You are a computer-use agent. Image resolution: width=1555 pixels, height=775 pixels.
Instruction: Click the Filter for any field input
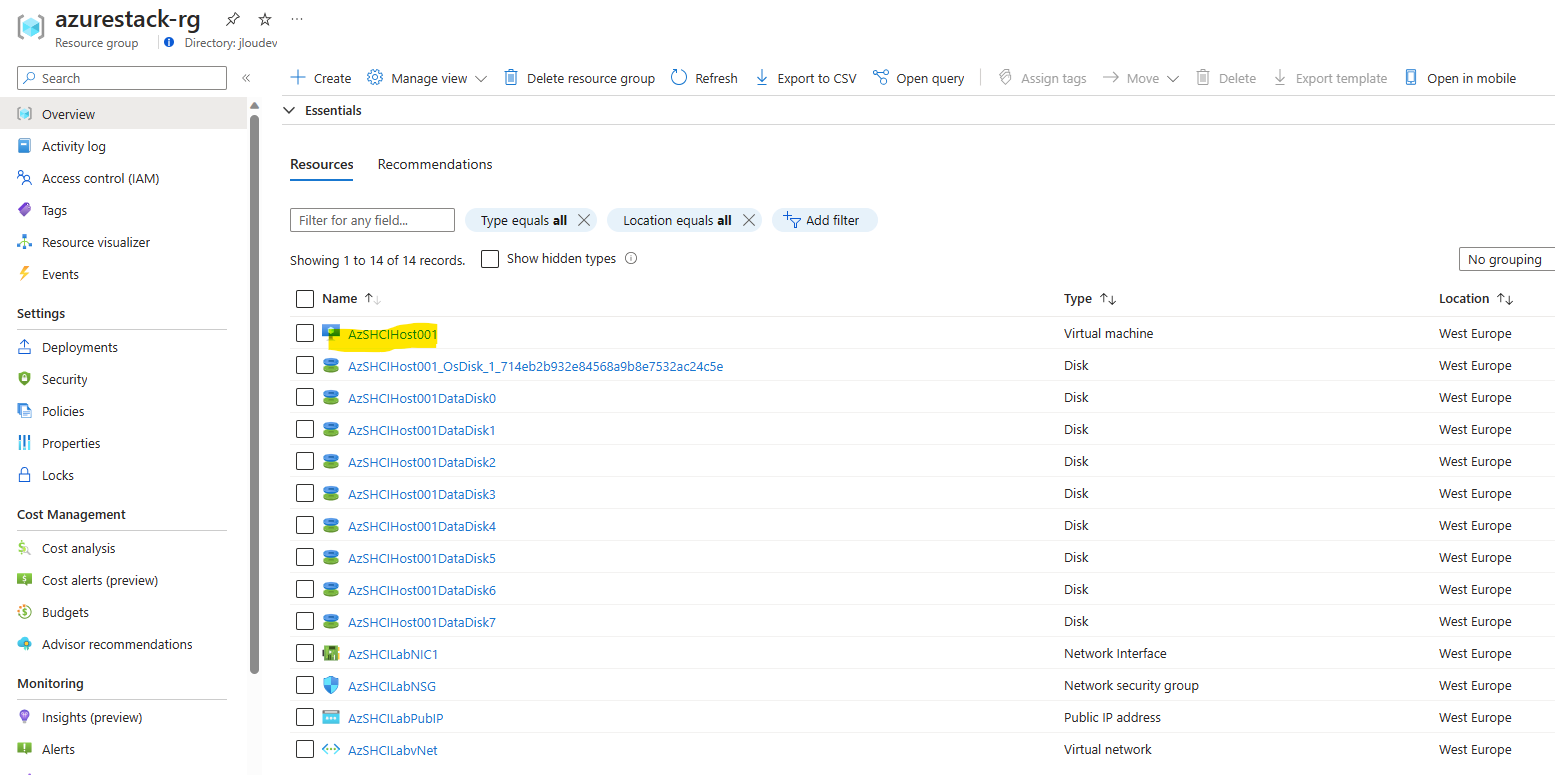tap(372, 220)
